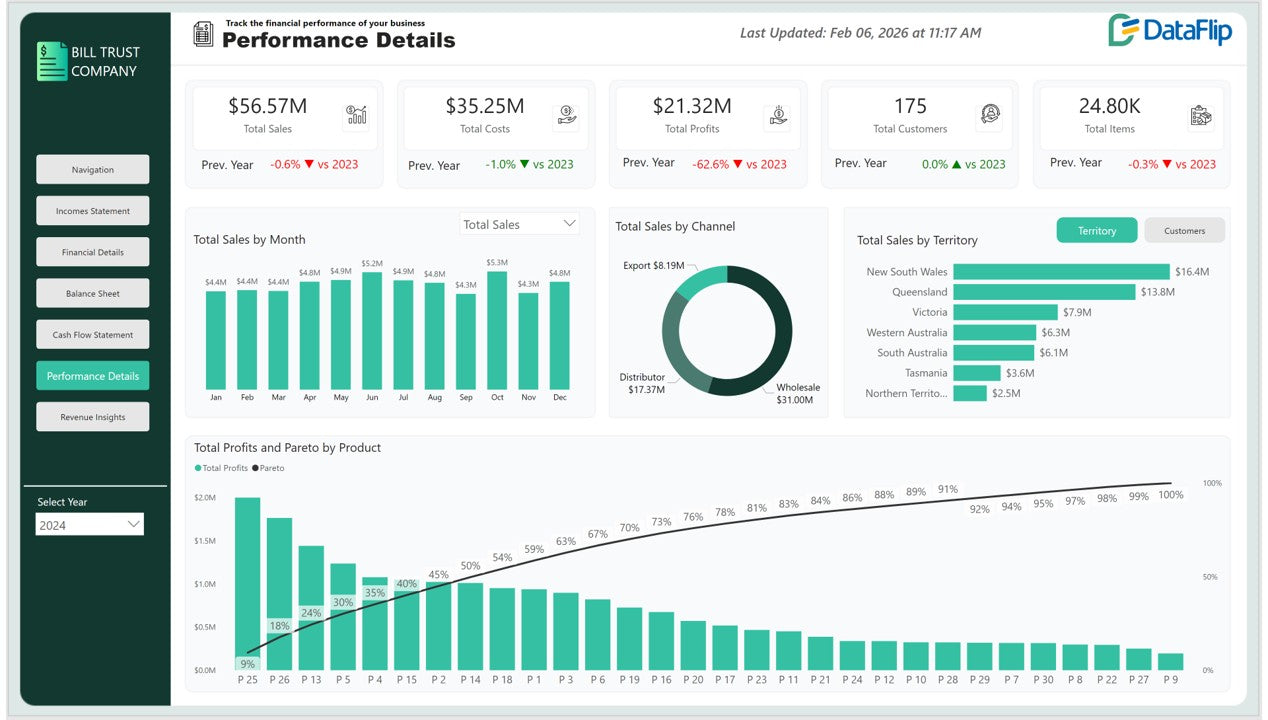The height and width of the screenshot is (720, 1268).
Task: Click the DataFlip logo
Action: click(x=1170, y=31)
